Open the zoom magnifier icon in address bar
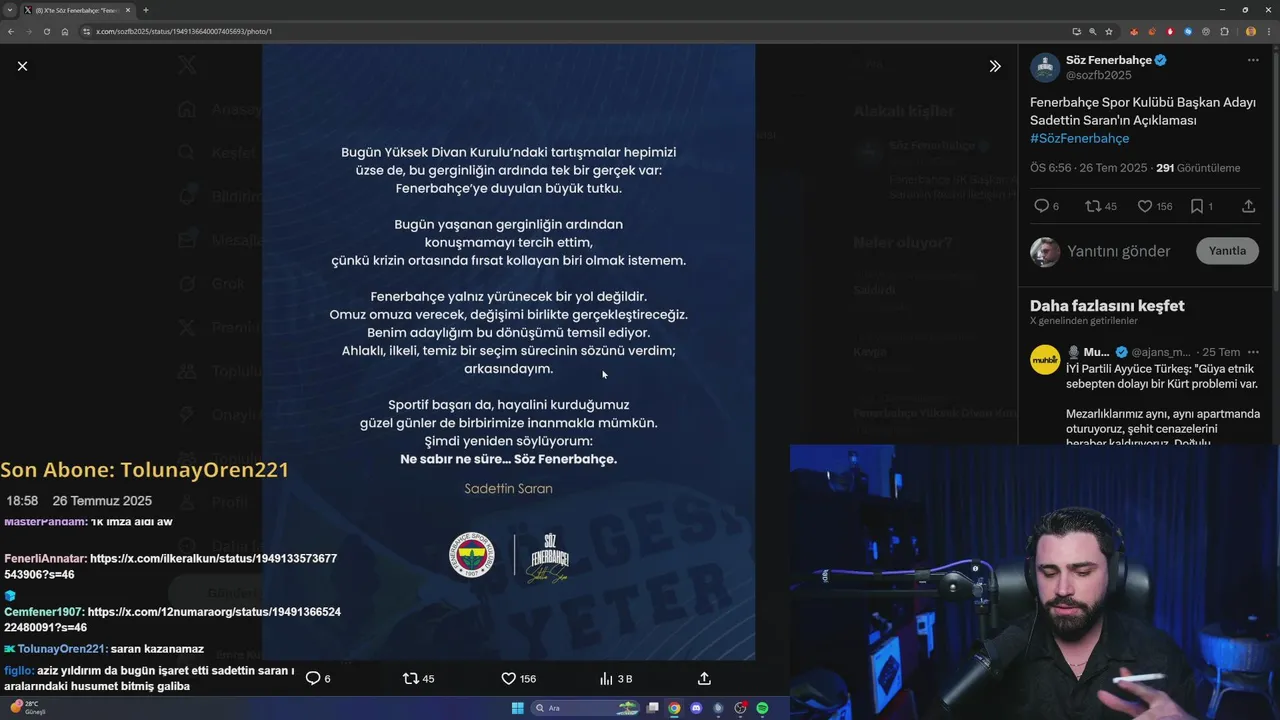This screenshot has width=1280, height=720. [x=1092, y=31]
